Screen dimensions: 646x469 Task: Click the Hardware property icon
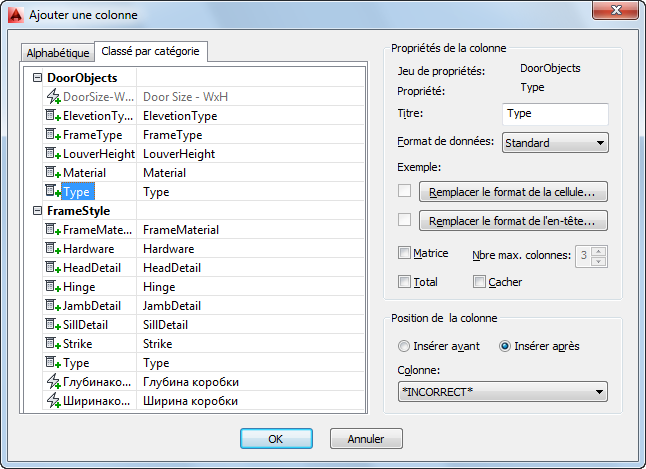[x=53, y=249]
